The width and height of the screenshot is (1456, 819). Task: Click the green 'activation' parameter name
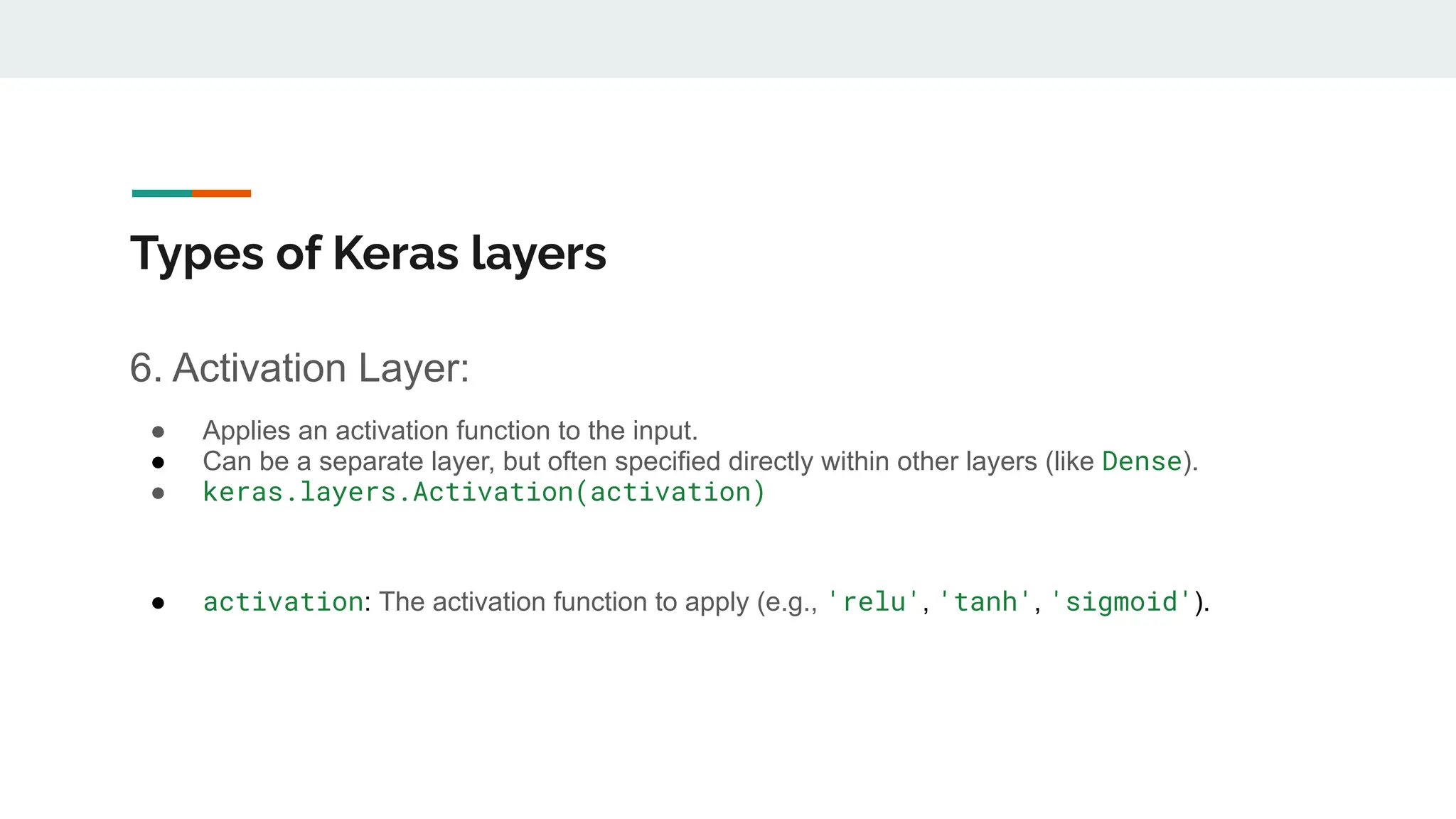click(x=283, y=602)
